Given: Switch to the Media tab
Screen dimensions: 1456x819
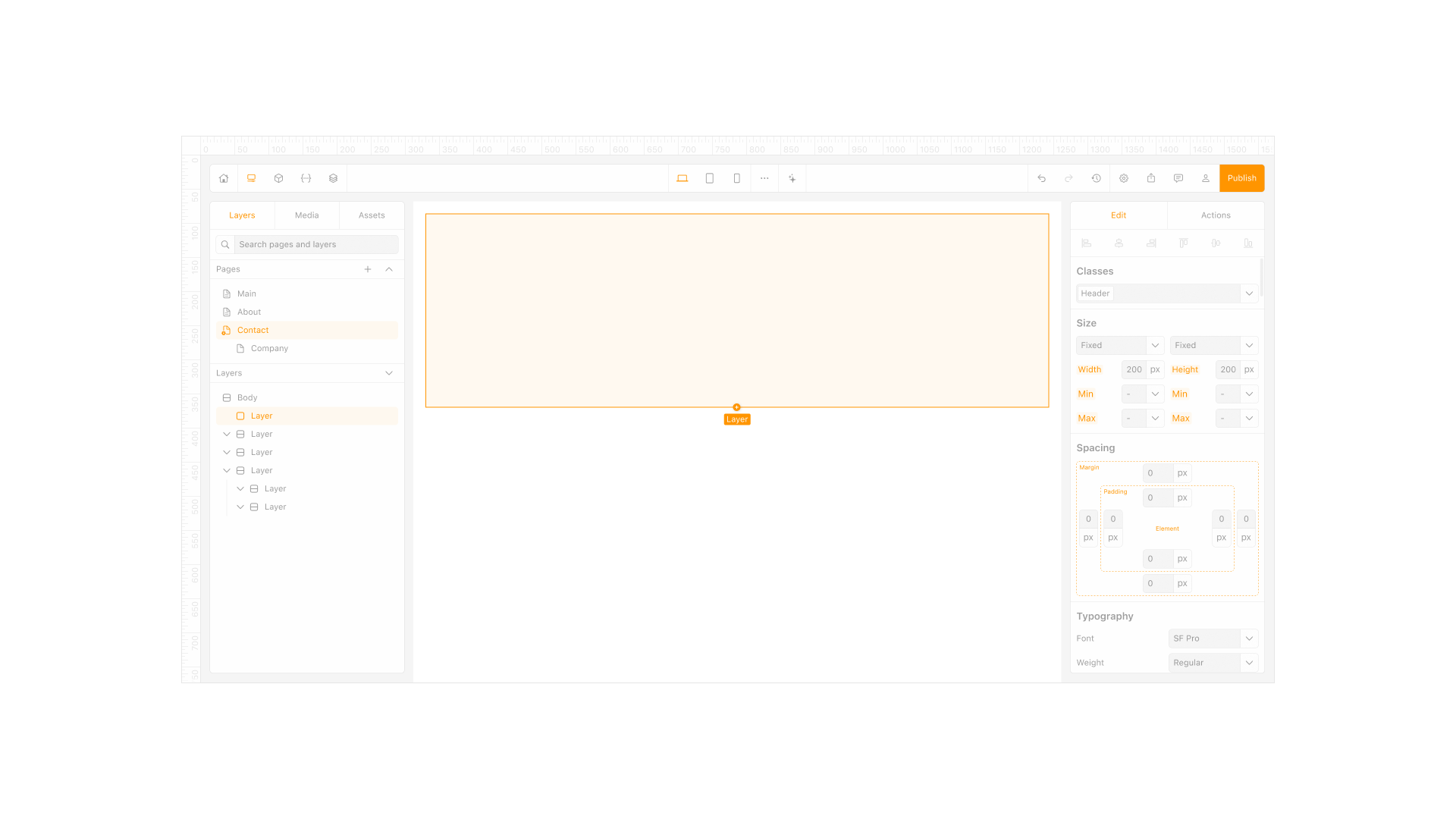Looking at the screenshot, I should 307,215.
